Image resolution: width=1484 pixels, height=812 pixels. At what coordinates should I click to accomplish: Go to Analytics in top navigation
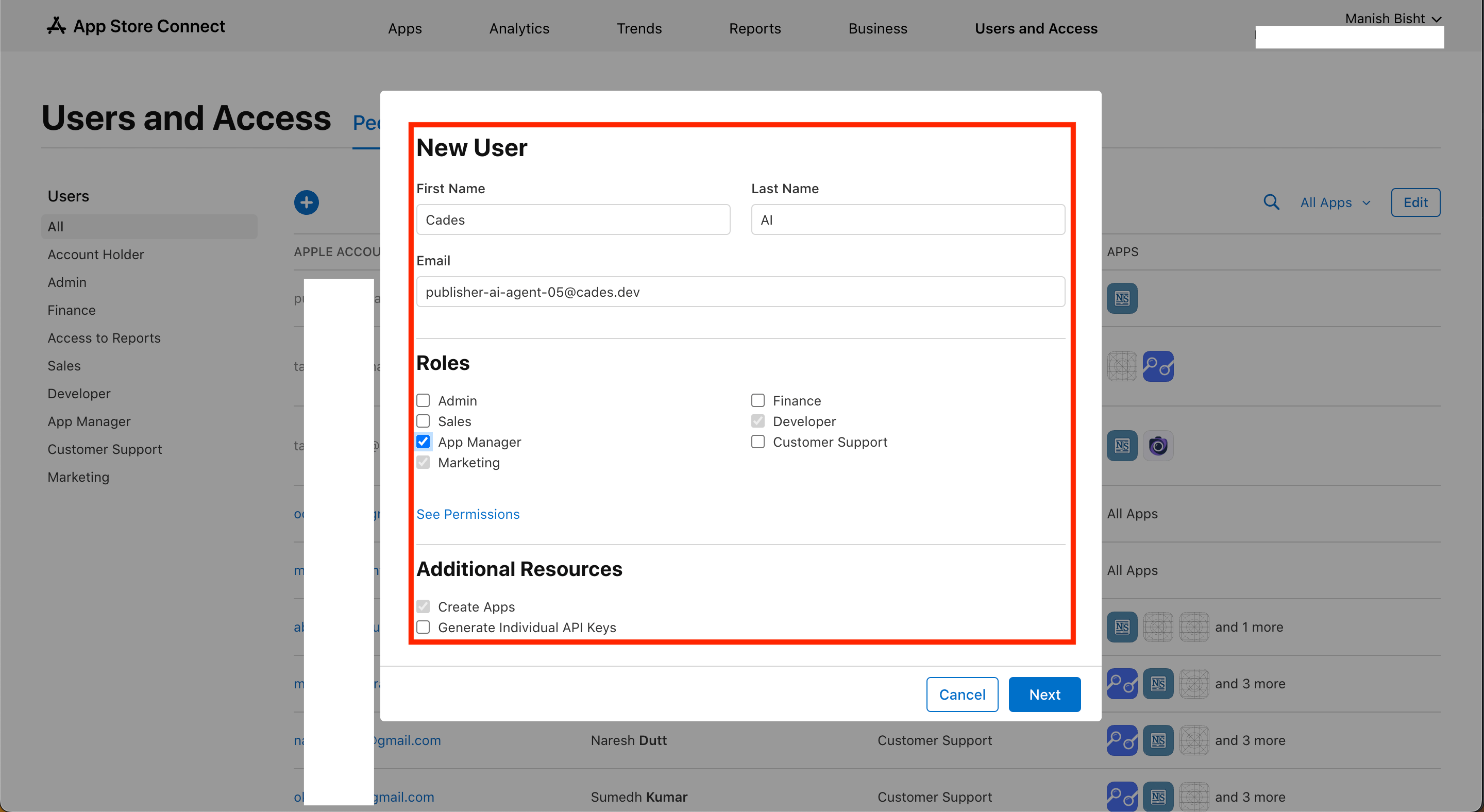coord(519,28)
